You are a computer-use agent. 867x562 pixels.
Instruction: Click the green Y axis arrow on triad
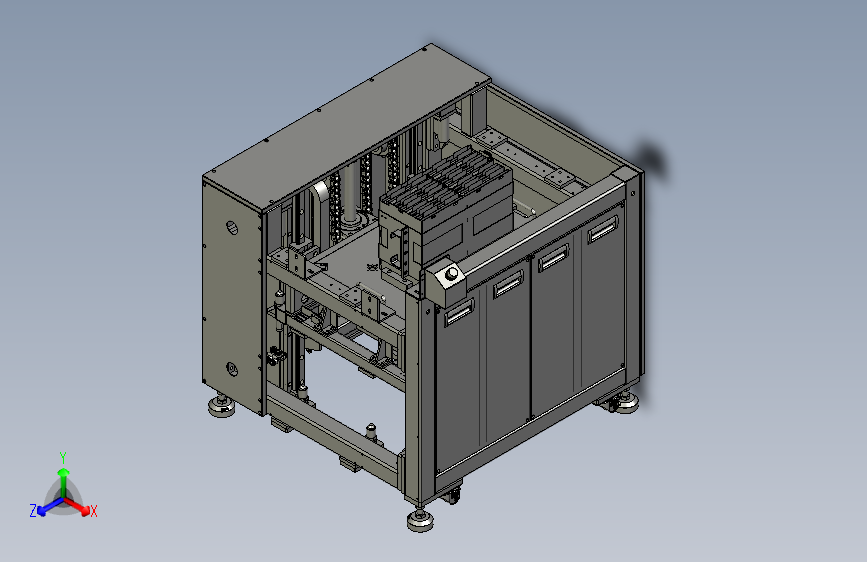(63, 481)
